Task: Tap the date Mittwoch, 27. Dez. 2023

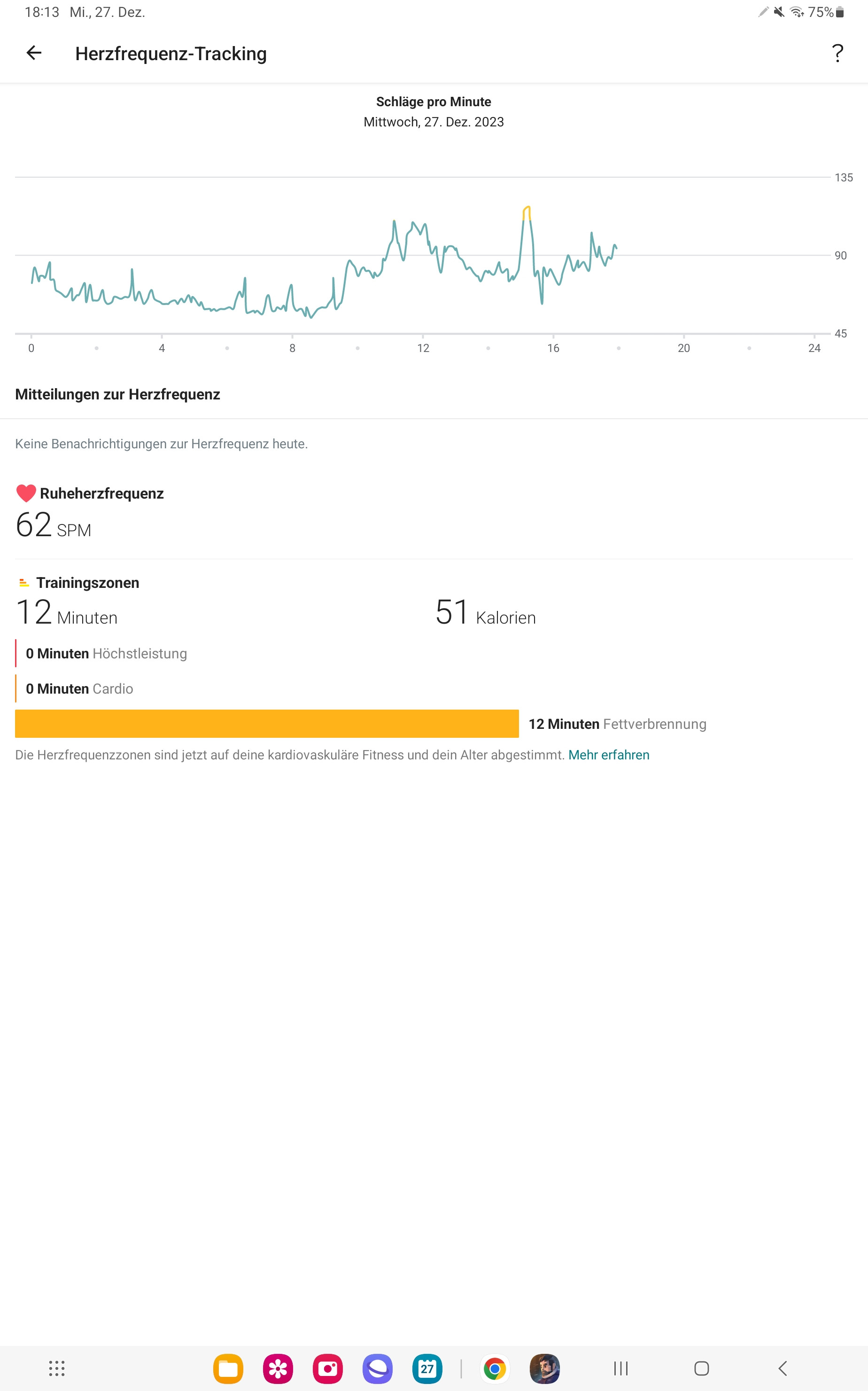Action: click(434, 122)
